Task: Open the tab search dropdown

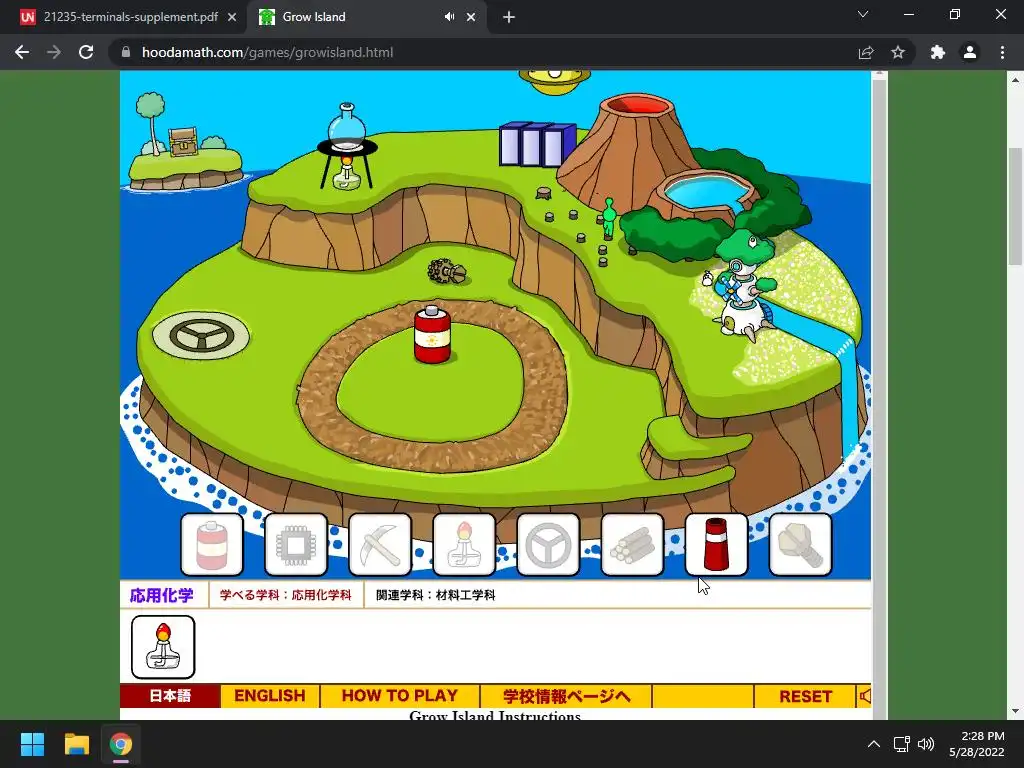Action: pyautogui.click(x=863, y=14)
